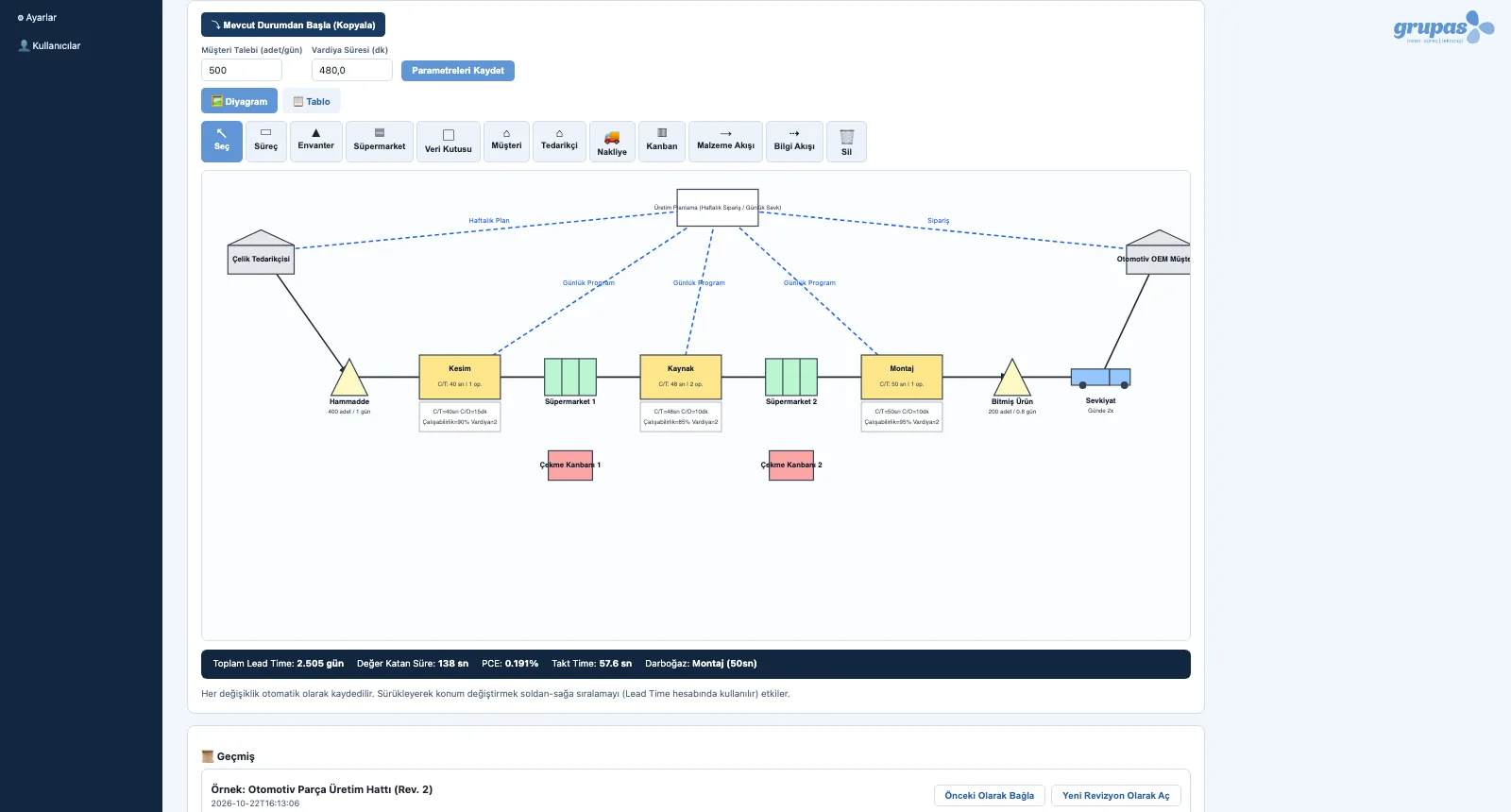The image size is (1511, 812).
Task: Click the Sipariş flow label
Action: point(939,221)
